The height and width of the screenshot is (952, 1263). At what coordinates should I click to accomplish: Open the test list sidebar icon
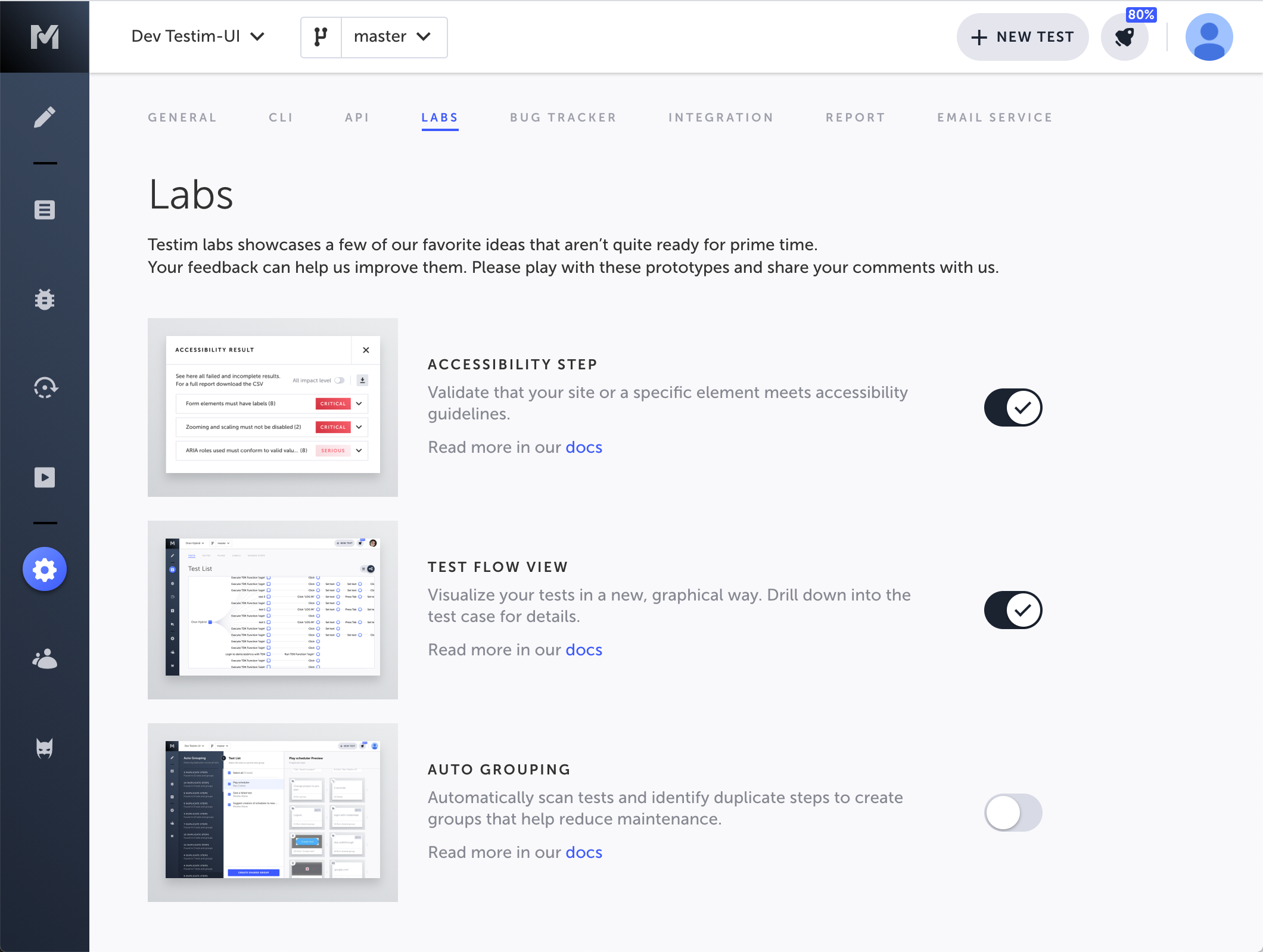click(x=45, y=210)
